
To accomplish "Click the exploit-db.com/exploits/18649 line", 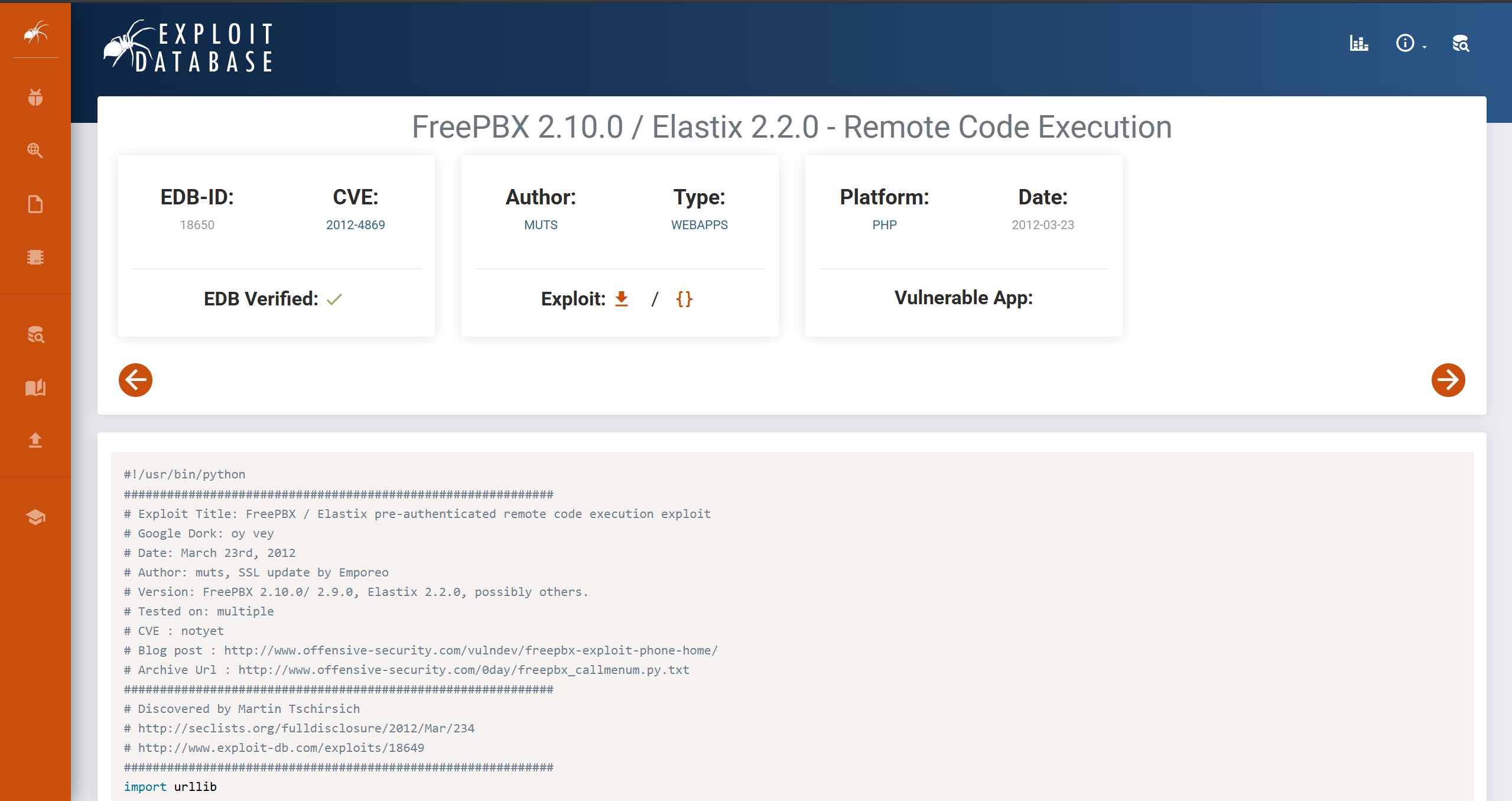I will (274, 748).
